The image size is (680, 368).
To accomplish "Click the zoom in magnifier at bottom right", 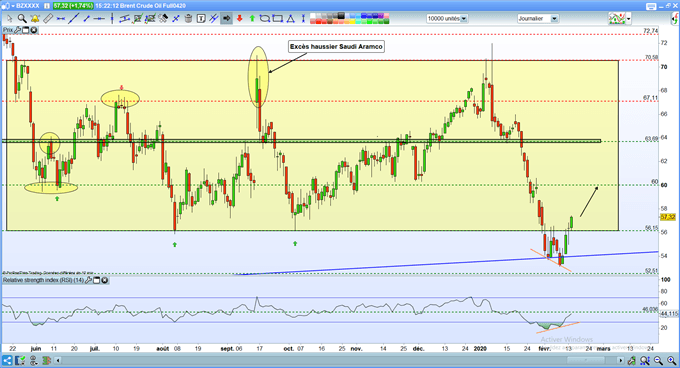I will (x=672, y=360).
